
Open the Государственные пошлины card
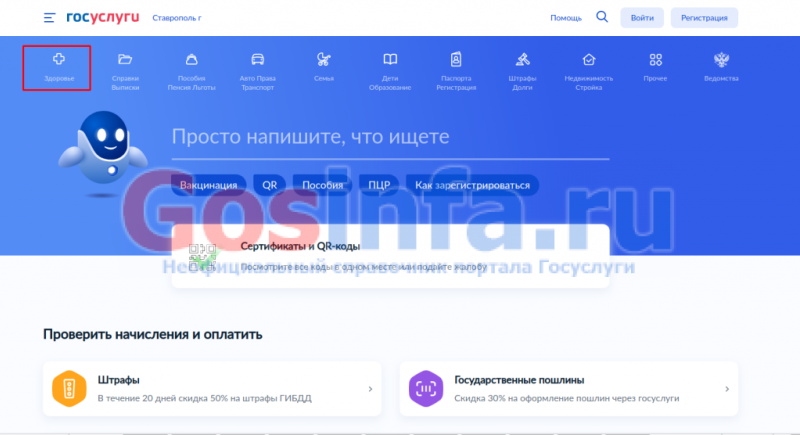pyautogui.click(x=568, y=389)
